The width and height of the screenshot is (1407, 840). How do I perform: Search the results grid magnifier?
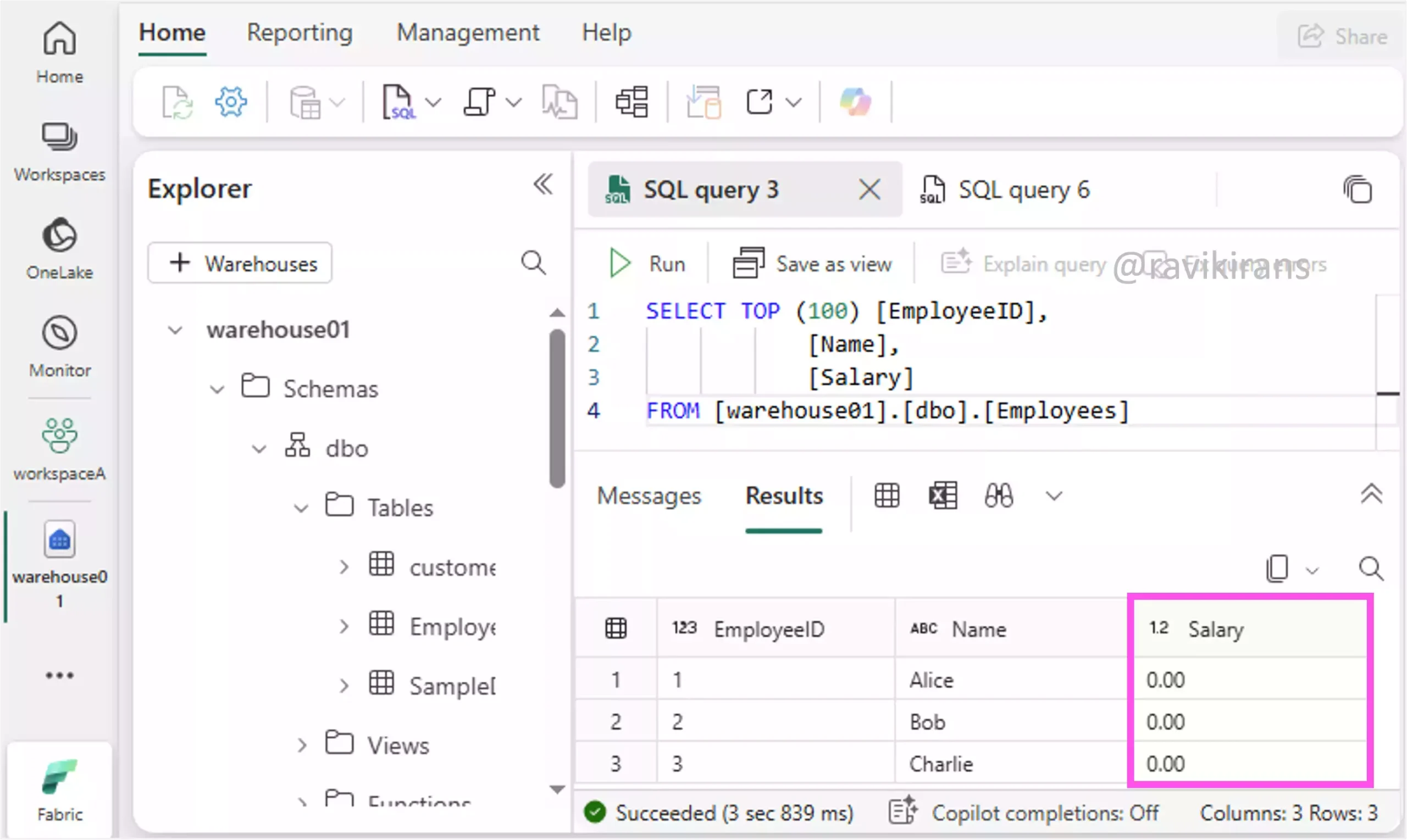(1371, 568)
